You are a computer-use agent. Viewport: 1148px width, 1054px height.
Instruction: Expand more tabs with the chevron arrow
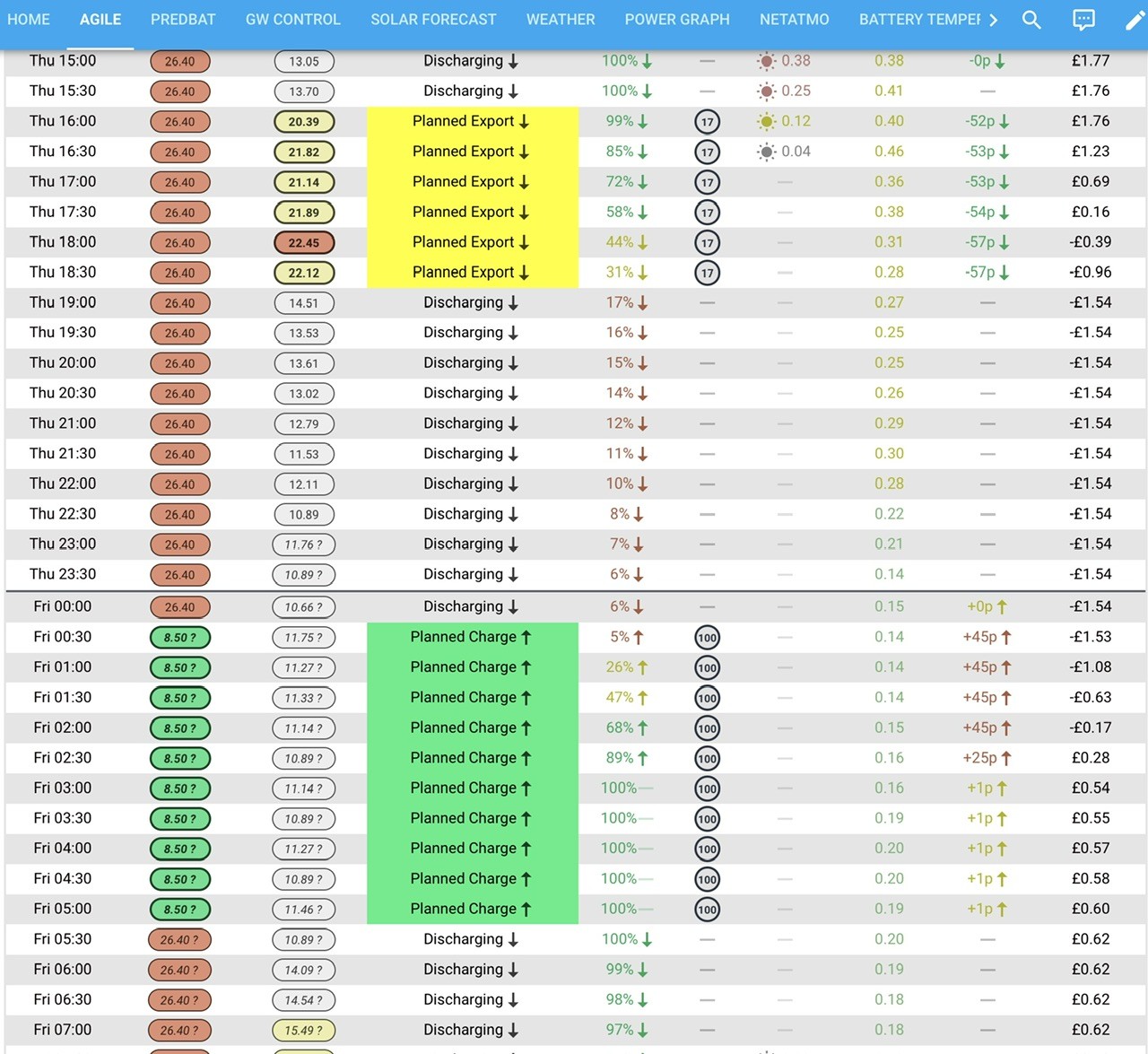click(x=993, y=20)
